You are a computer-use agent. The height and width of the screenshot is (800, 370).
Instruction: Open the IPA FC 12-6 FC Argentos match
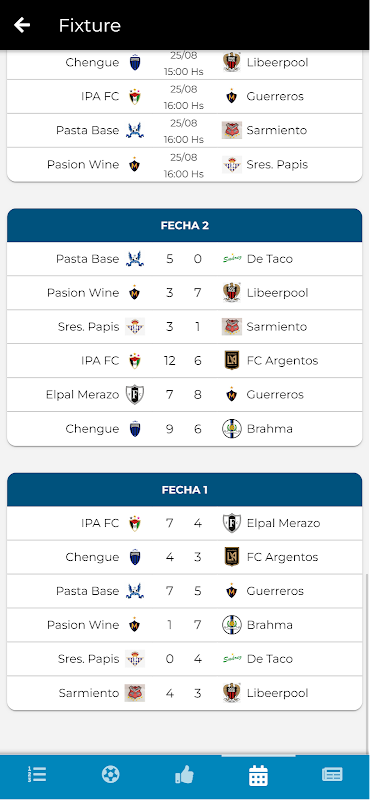(x=185, y=361)
